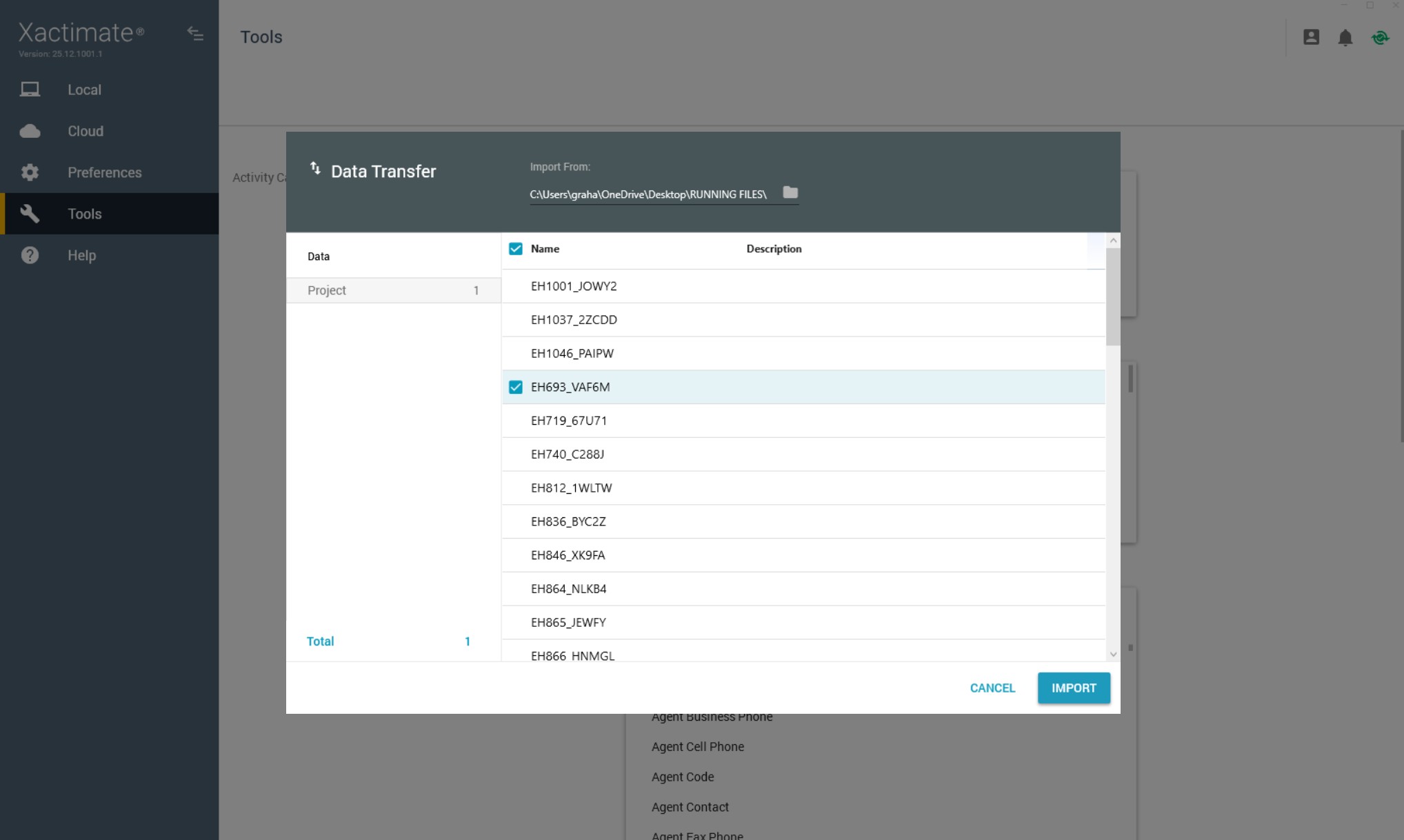
Task: Click the folder browse icon
Action: (x=790, y=193)
